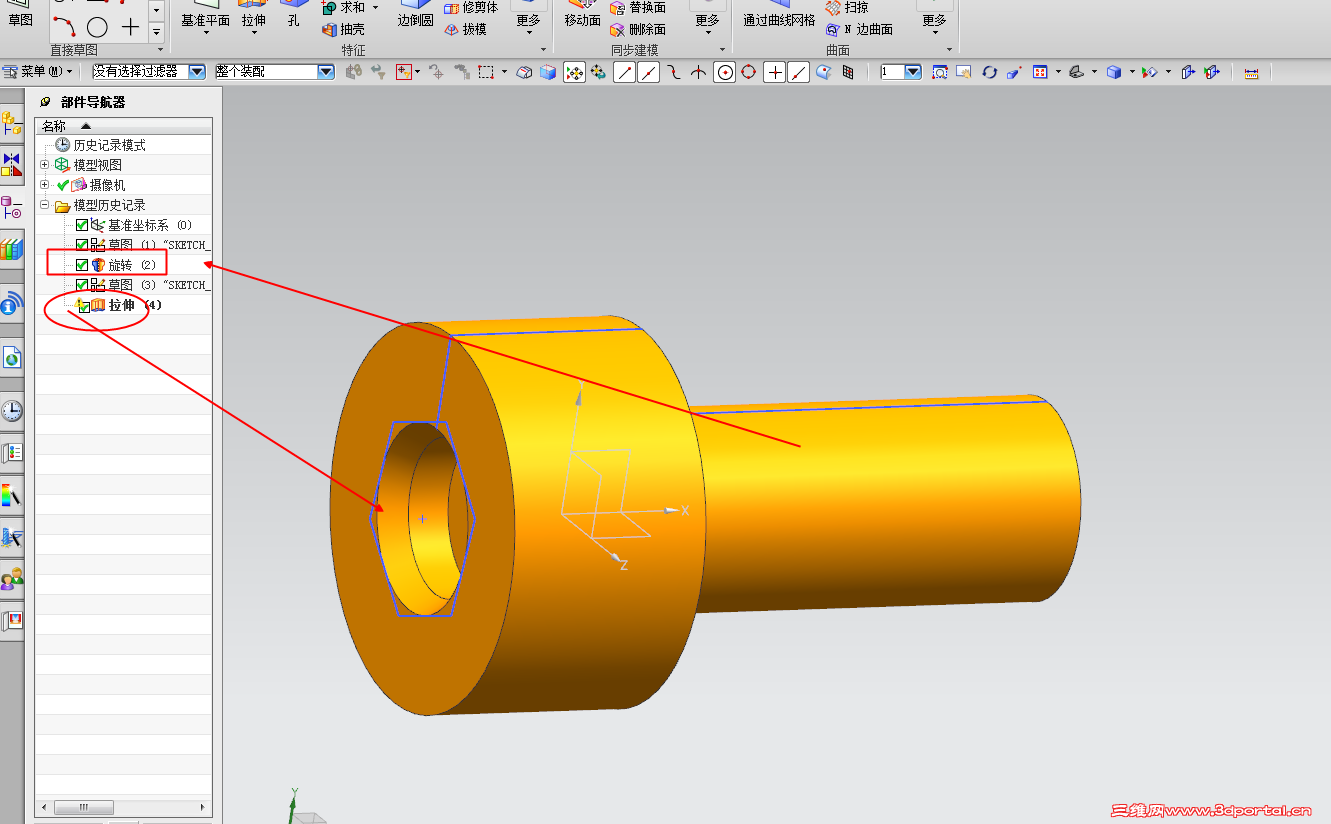Click the Rotate view icon
Screen dimensions: 1331x824
[x=989, y=72]
